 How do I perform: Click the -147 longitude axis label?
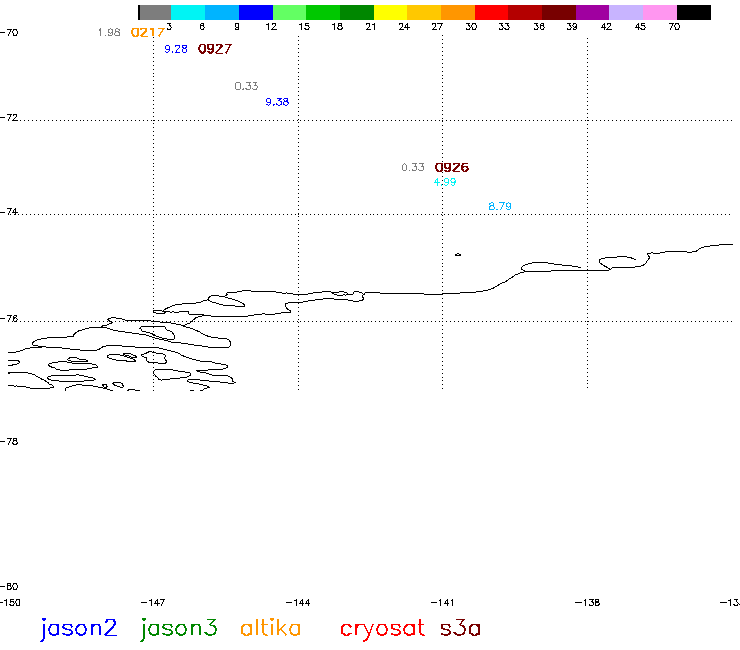point(153,603)
